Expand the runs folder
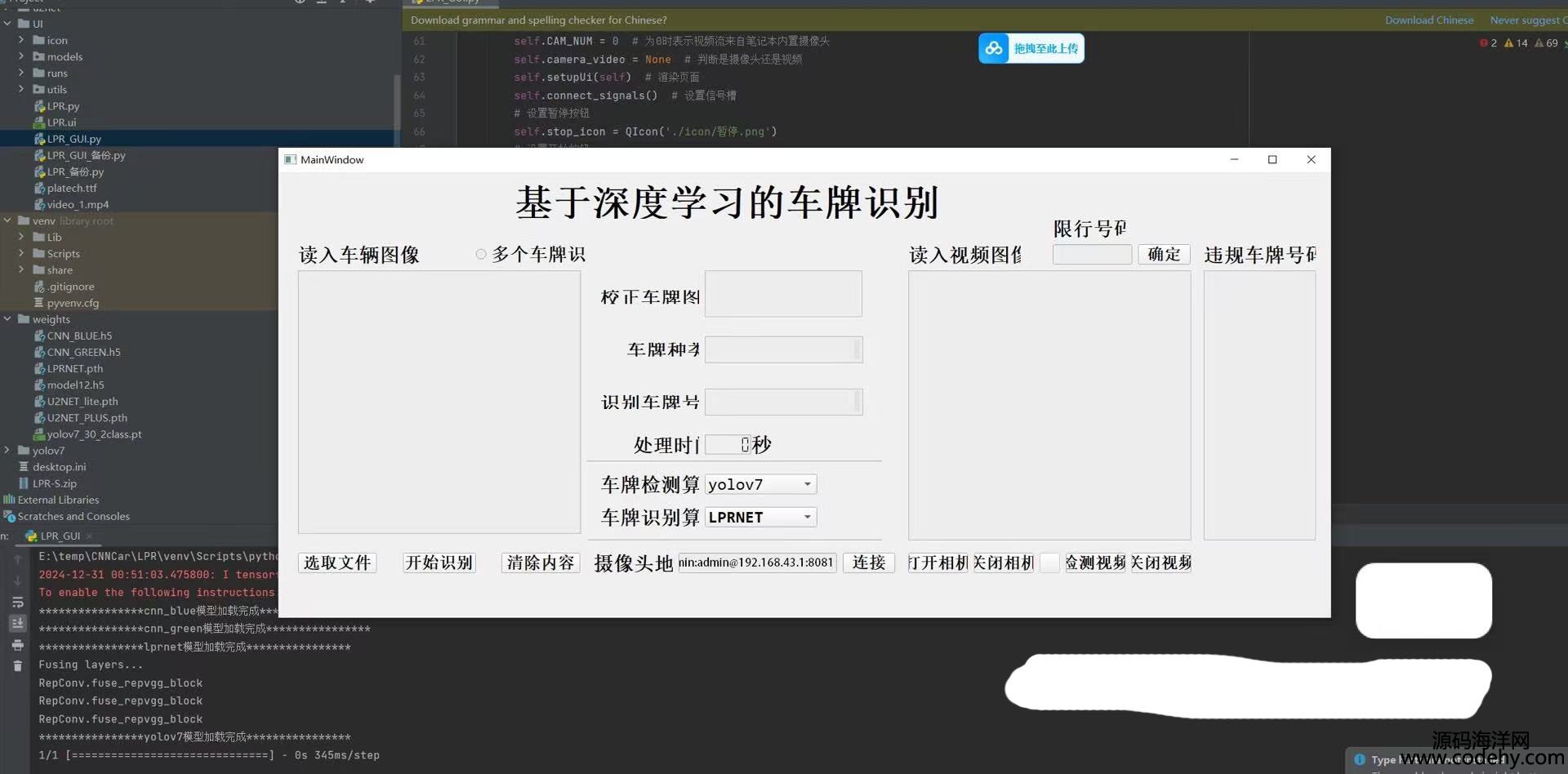Image resolution: width=1568 pixels, height=774 pixels. tap(21, 73)
